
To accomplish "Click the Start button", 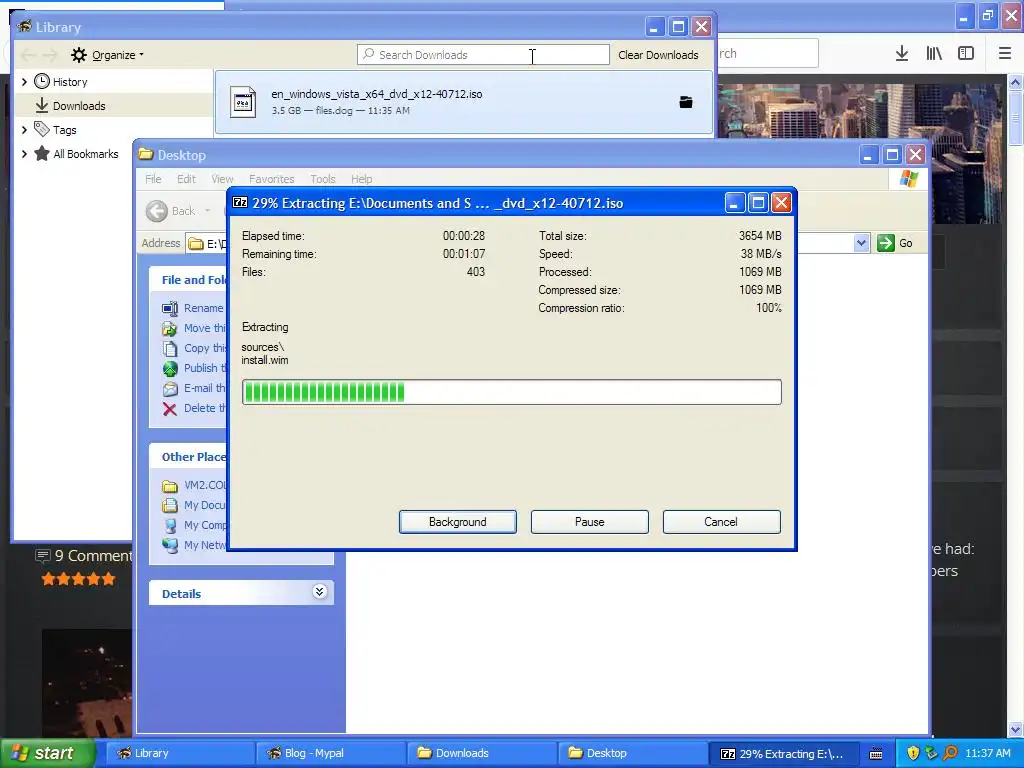I will pos(47,753).
